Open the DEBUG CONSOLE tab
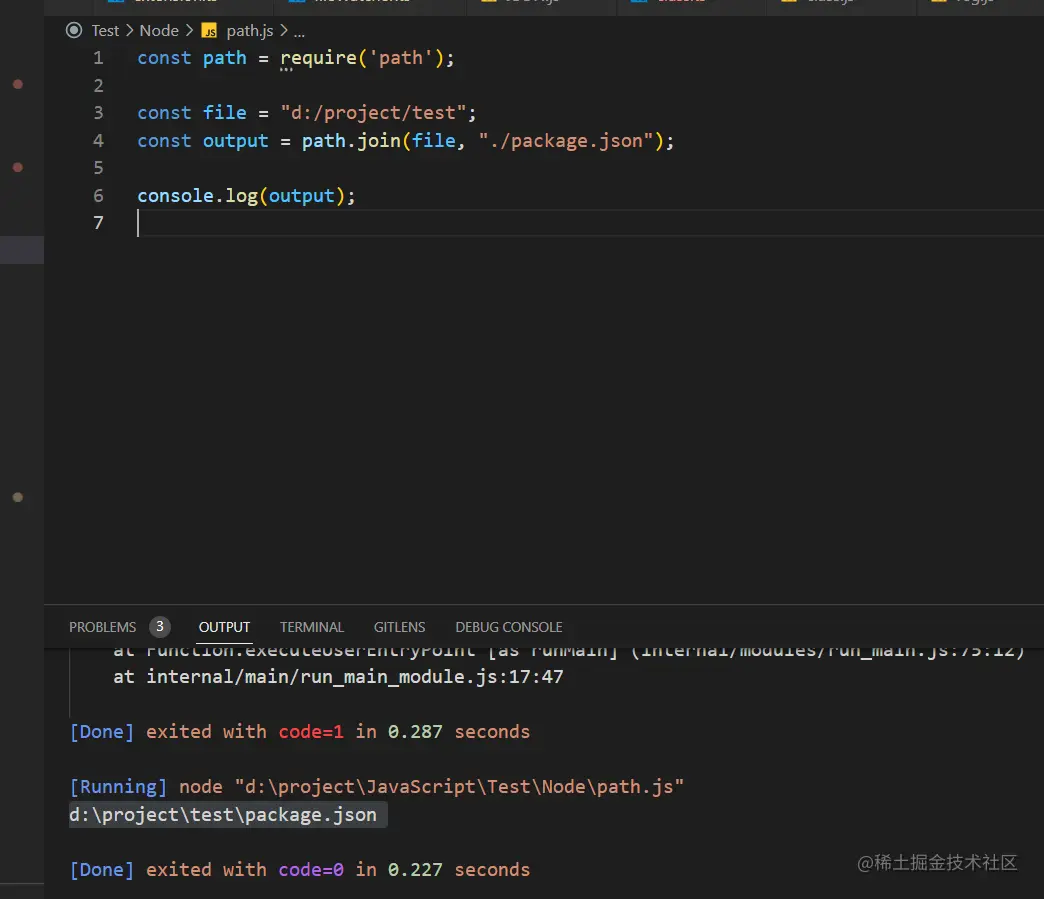1044x899 pixels. (509, 627)
